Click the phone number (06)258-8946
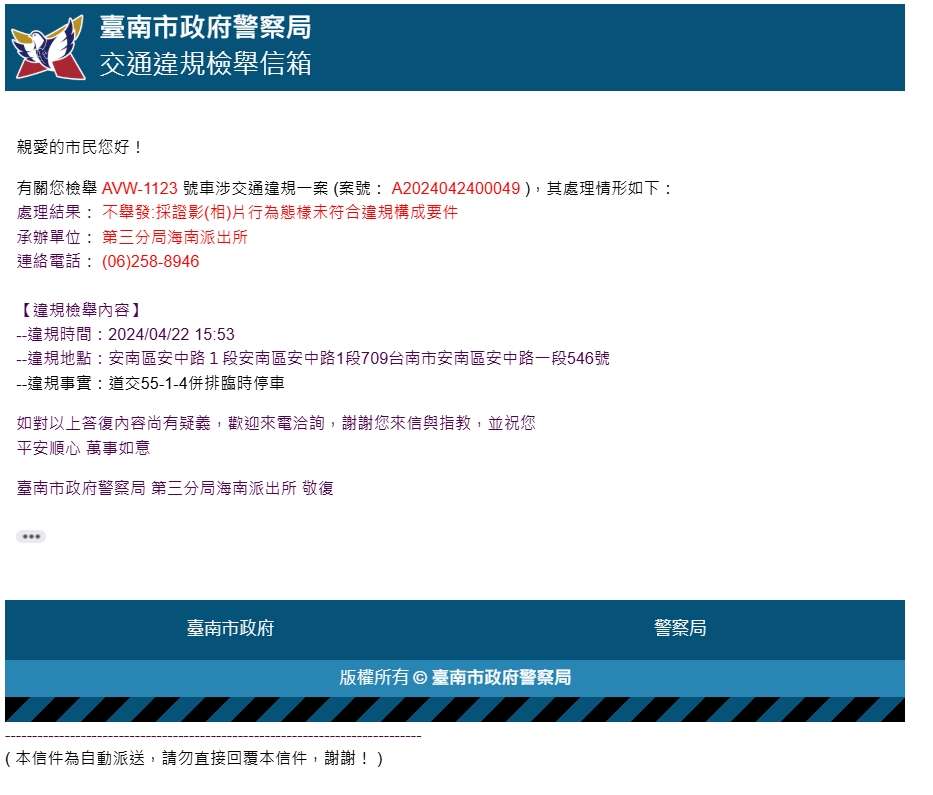 (x=151, y=261)
